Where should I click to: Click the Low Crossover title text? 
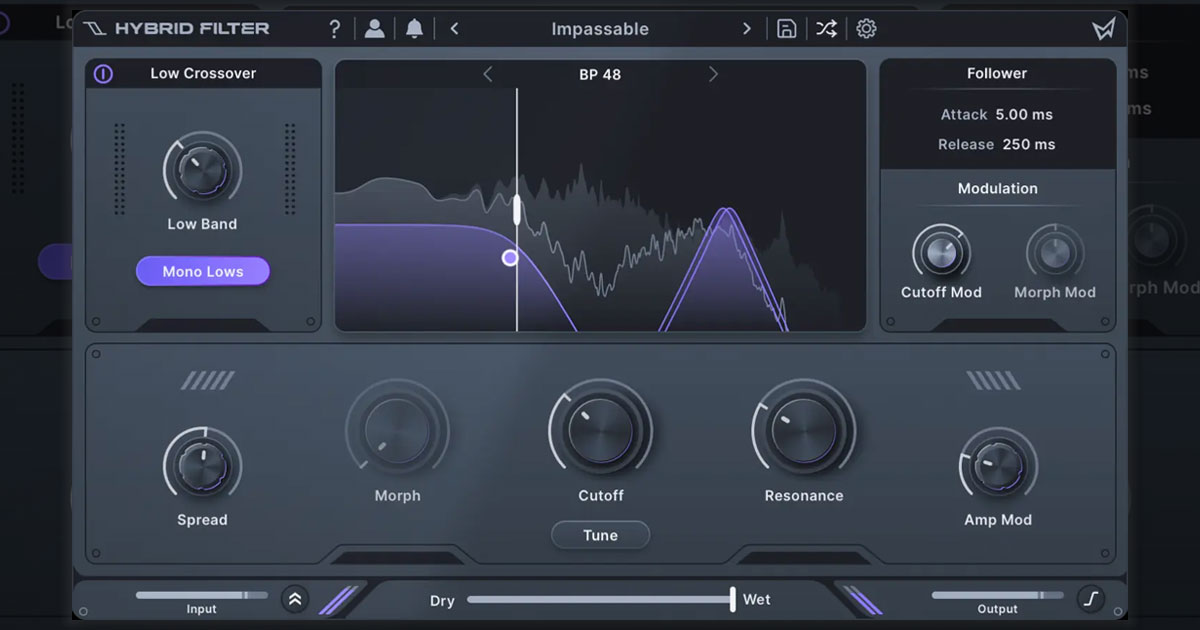click(203, 73)
